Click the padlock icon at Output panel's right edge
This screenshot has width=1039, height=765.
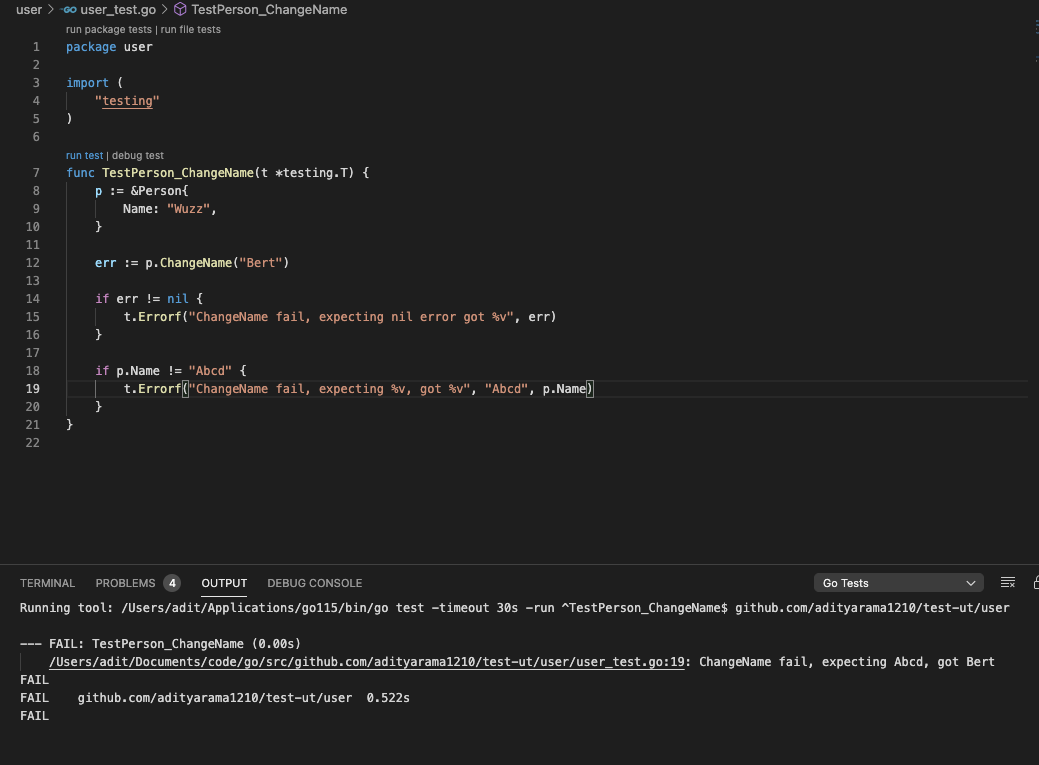(x=1035, y=583)
